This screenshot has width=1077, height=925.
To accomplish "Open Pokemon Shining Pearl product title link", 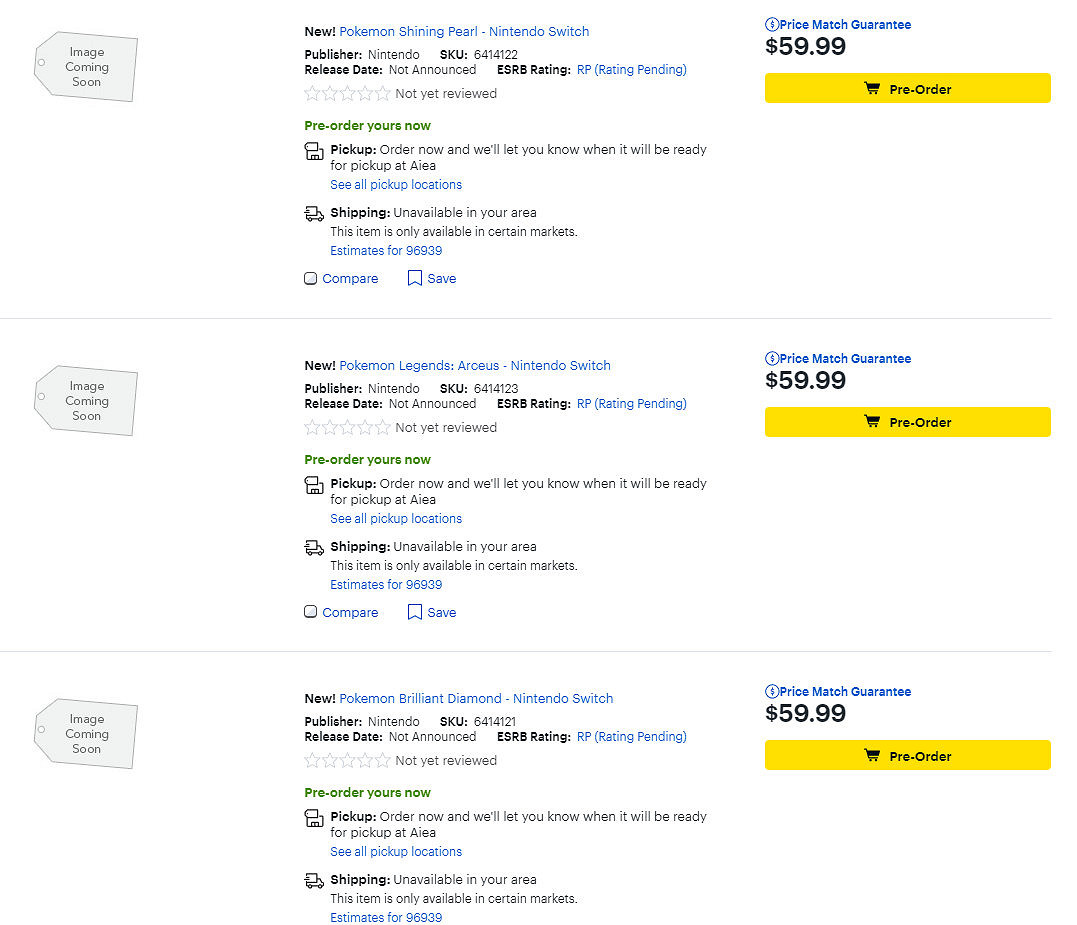I will coord(464,32).
